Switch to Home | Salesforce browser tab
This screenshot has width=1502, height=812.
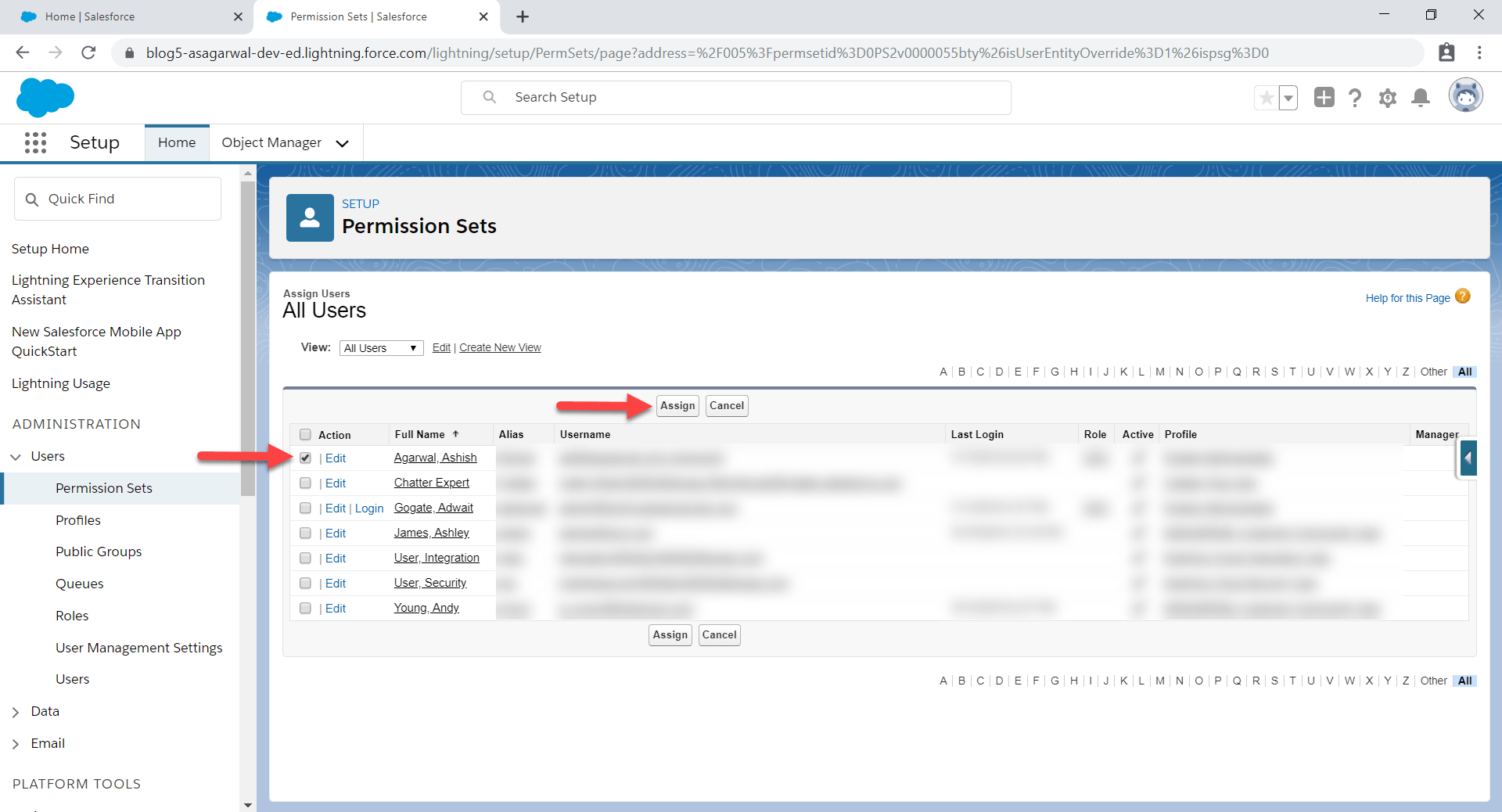click(x=125, y=16)
